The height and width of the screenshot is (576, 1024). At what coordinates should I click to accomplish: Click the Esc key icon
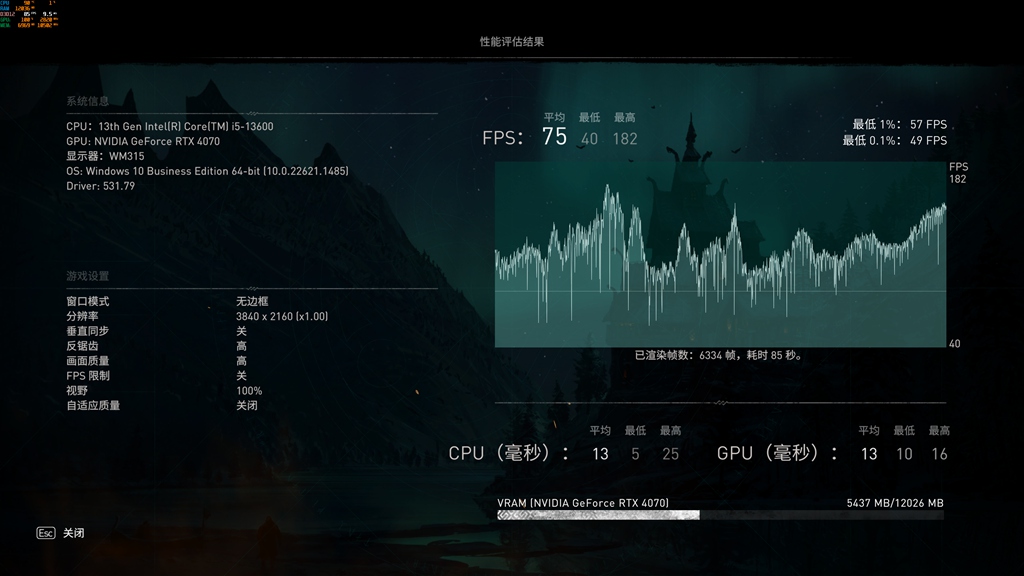point(46,533)
